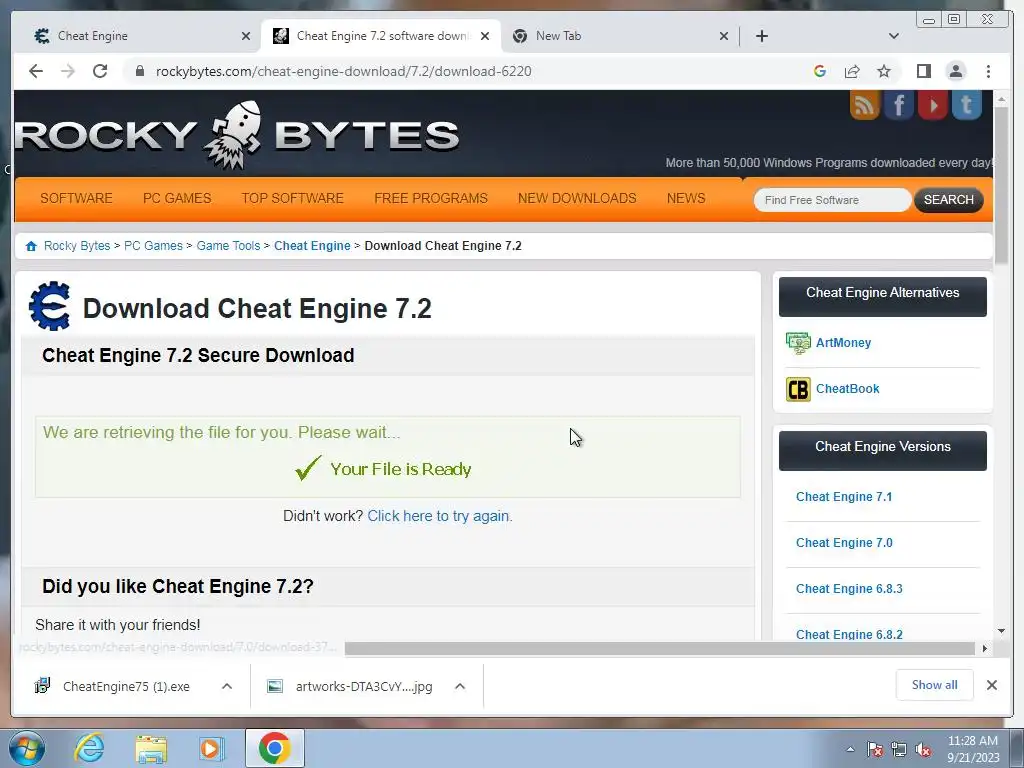Expand options for CheatEngine75 (1).exe download
The image size is (1024, 768).
coord(227,686)
